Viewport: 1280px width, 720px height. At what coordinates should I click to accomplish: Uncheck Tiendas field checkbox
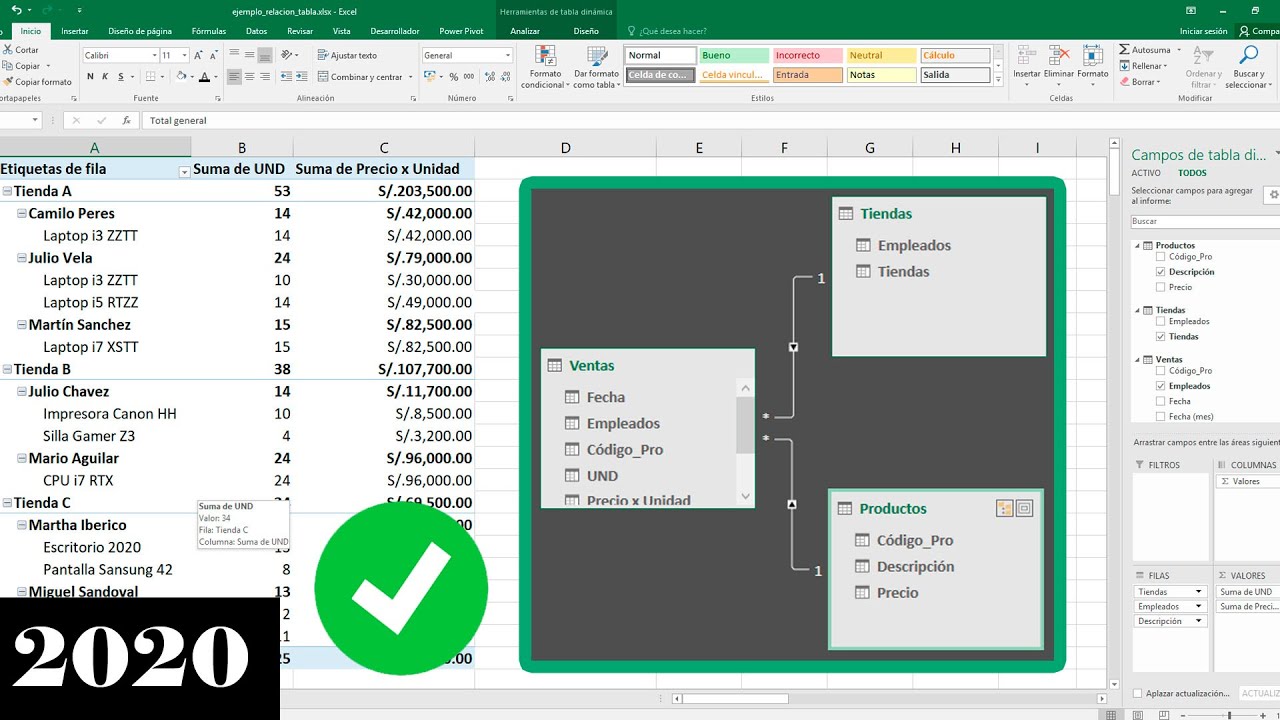point(1160,337)
